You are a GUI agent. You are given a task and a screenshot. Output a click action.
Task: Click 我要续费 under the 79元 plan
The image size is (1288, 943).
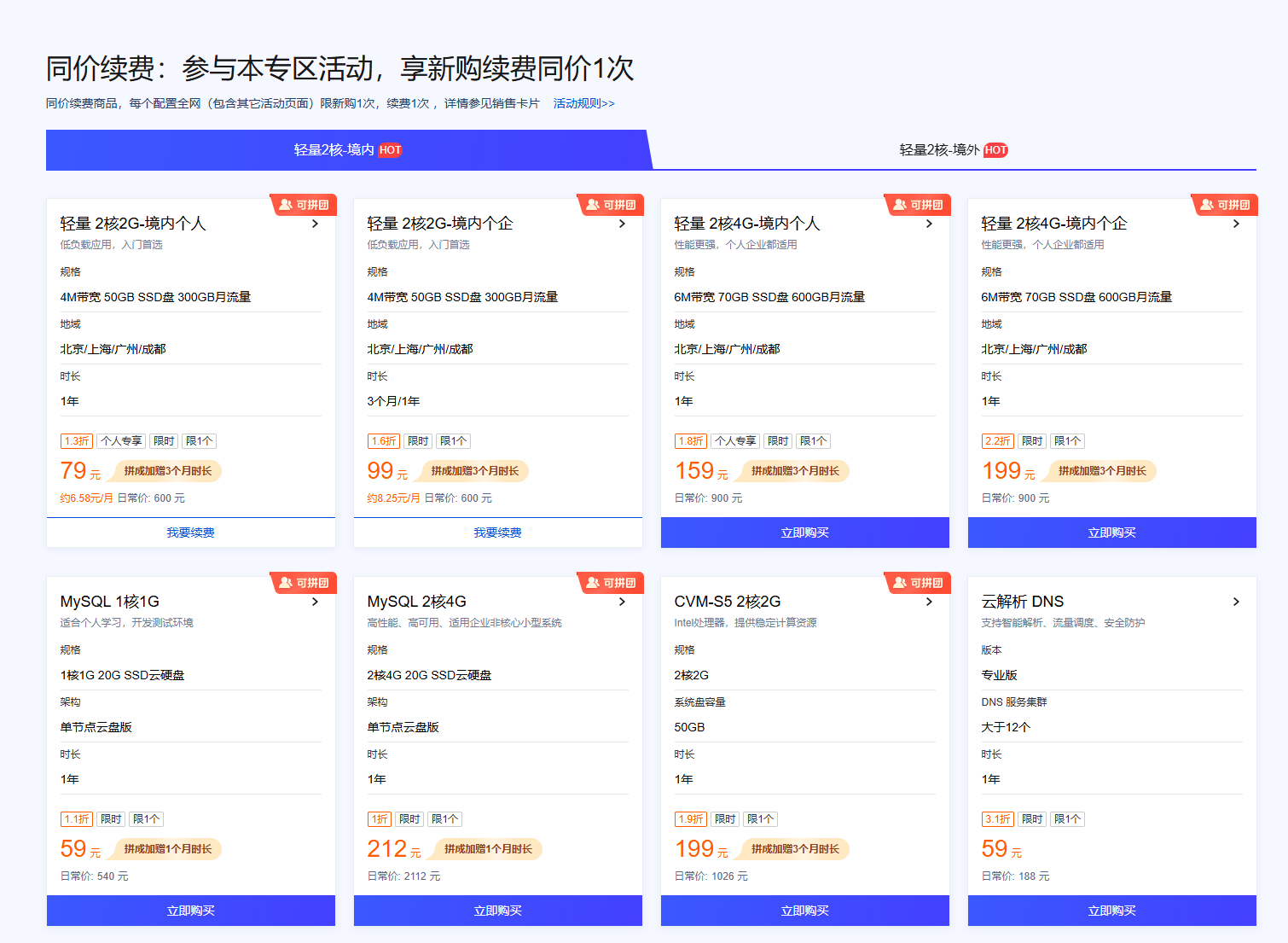[191, 533]
